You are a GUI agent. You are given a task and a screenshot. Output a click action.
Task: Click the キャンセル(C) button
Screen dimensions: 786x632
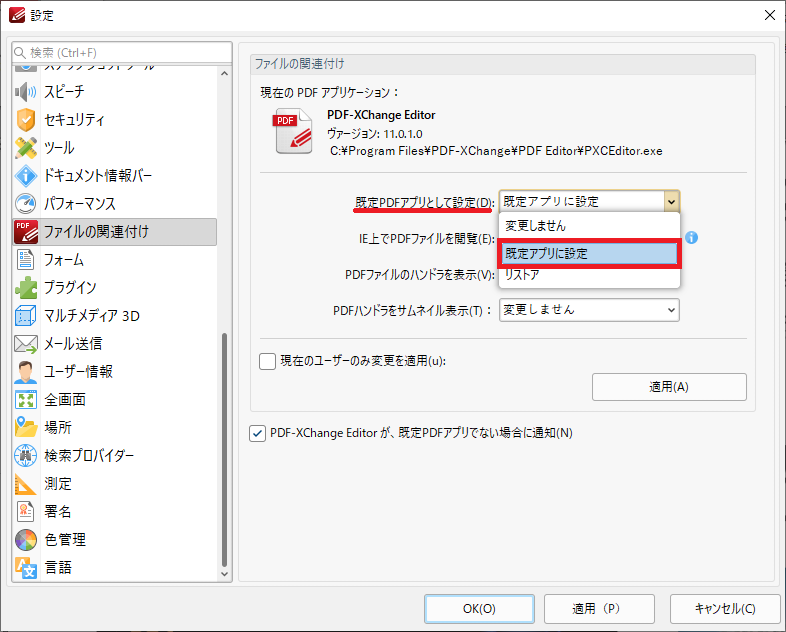[725, 609]
